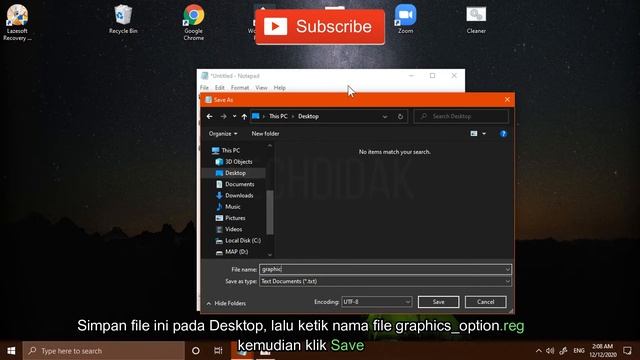Change the view icon in dialog toolbar
The image size is (640, 360).
(x=473, y=134)
